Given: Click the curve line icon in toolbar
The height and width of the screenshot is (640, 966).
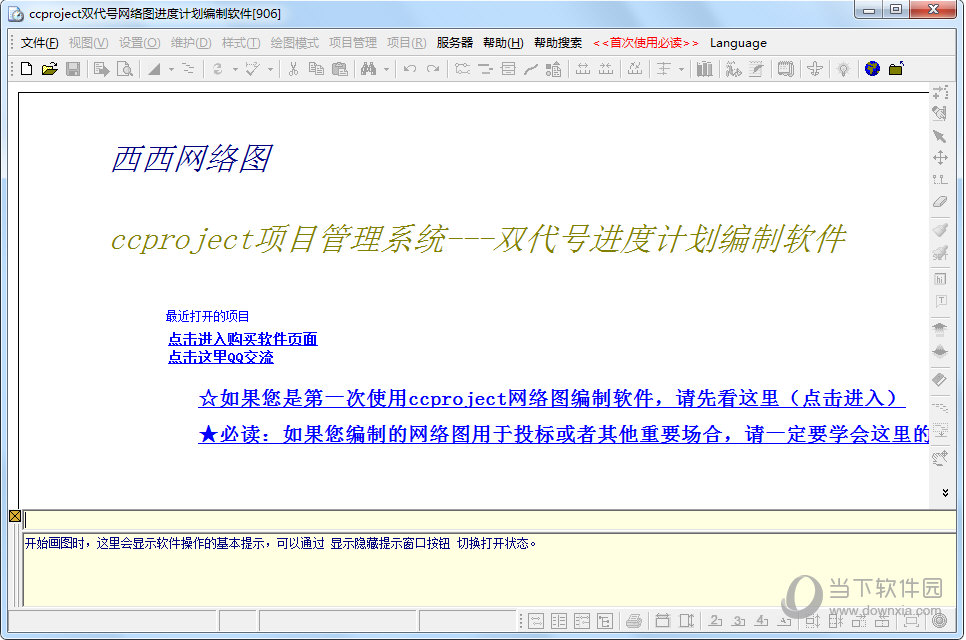Looking at the screenshot, I should [531, 69].
